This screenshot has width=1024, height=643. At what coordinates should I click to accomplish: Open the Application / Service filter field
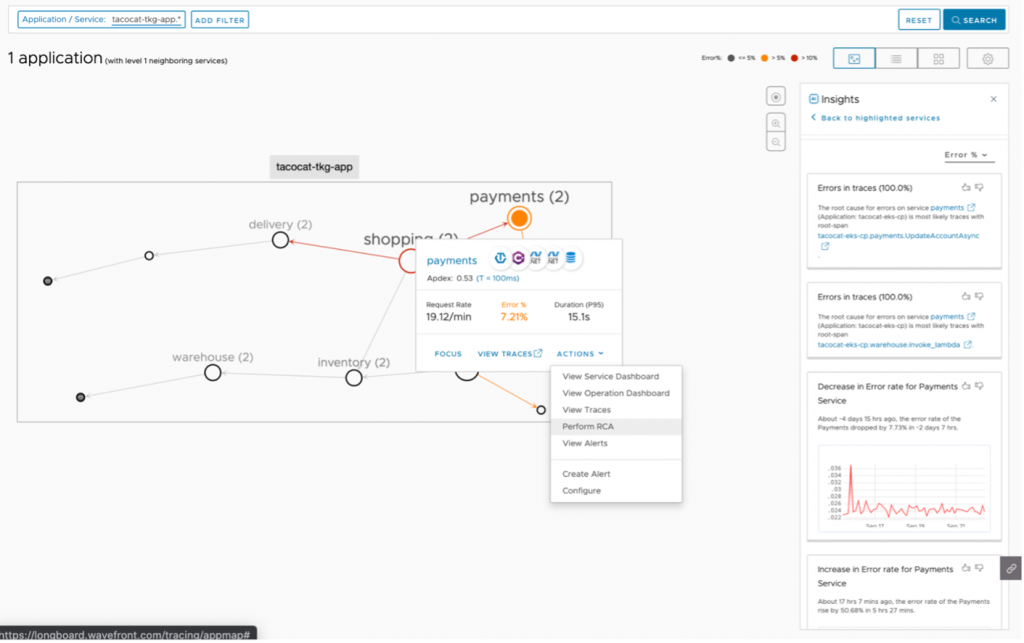pyautogui.click(x=101, y=19)
